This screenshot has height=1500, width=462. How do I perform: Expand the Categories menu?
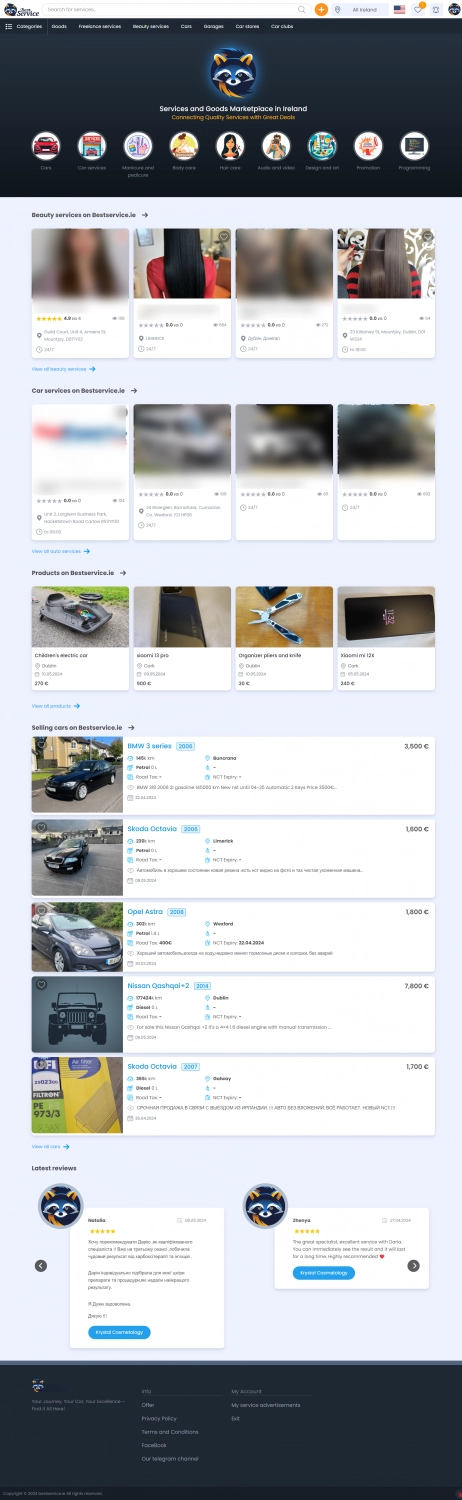coord(24,26)
